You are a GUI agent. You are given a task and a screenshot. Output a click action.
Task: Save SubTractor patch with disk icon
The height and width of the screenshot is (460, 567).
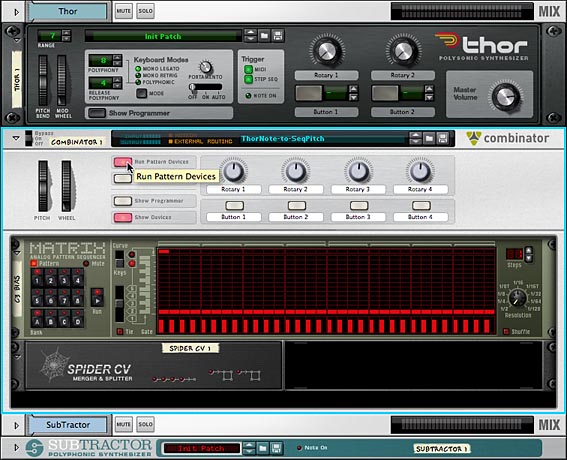(x=276, y=448)
